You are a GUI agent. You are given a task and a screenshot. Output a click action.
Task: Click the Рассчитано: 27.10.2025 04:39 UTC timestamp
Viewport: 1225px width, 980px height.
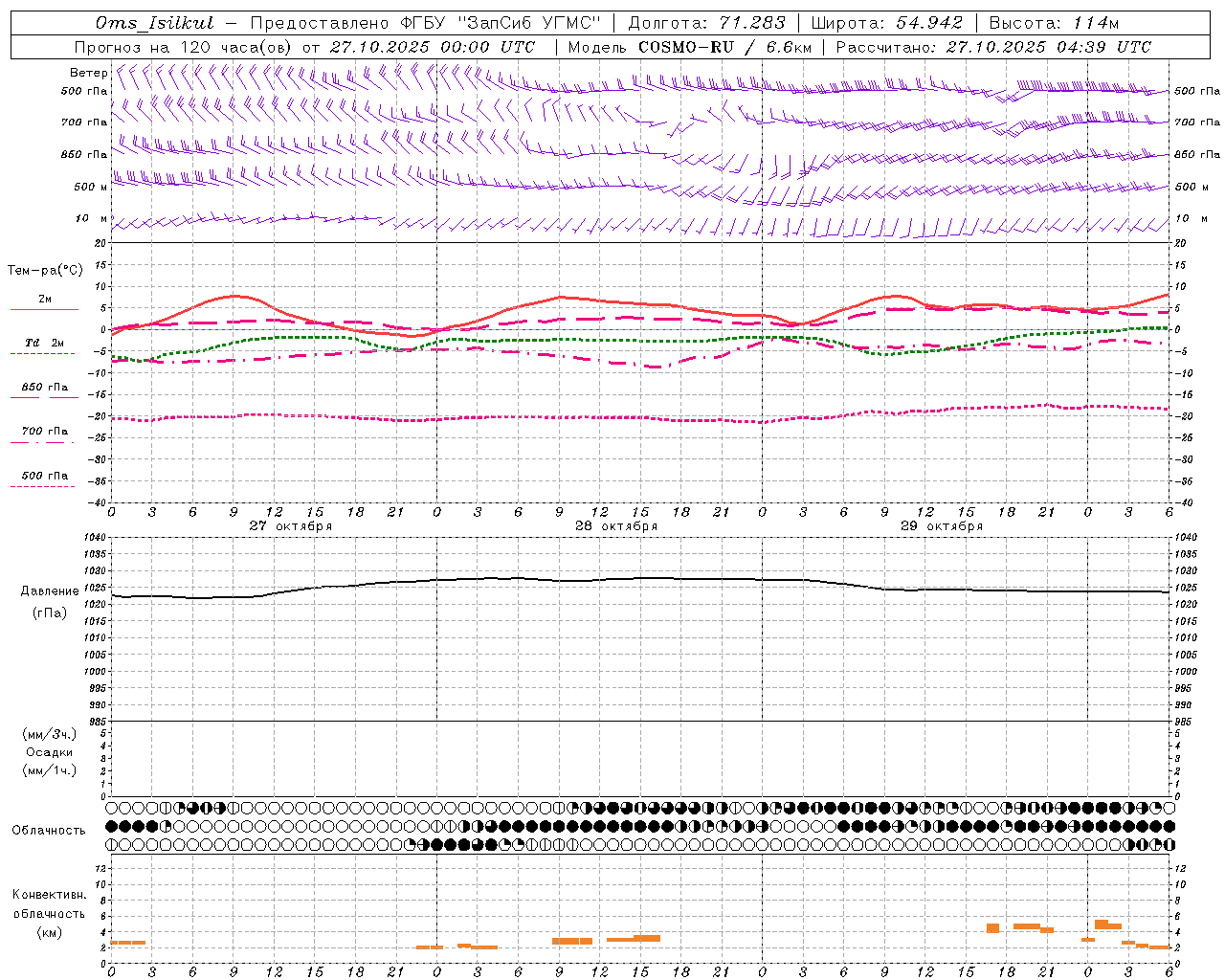click(x=993, y=47)
